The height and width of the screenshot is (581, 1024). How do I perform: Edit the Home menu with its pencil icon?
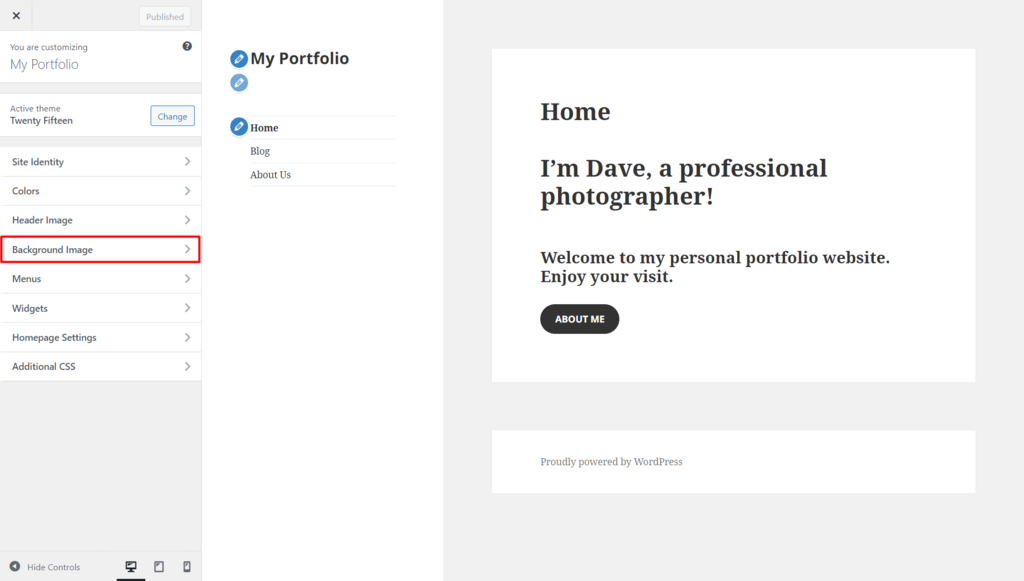237,127
